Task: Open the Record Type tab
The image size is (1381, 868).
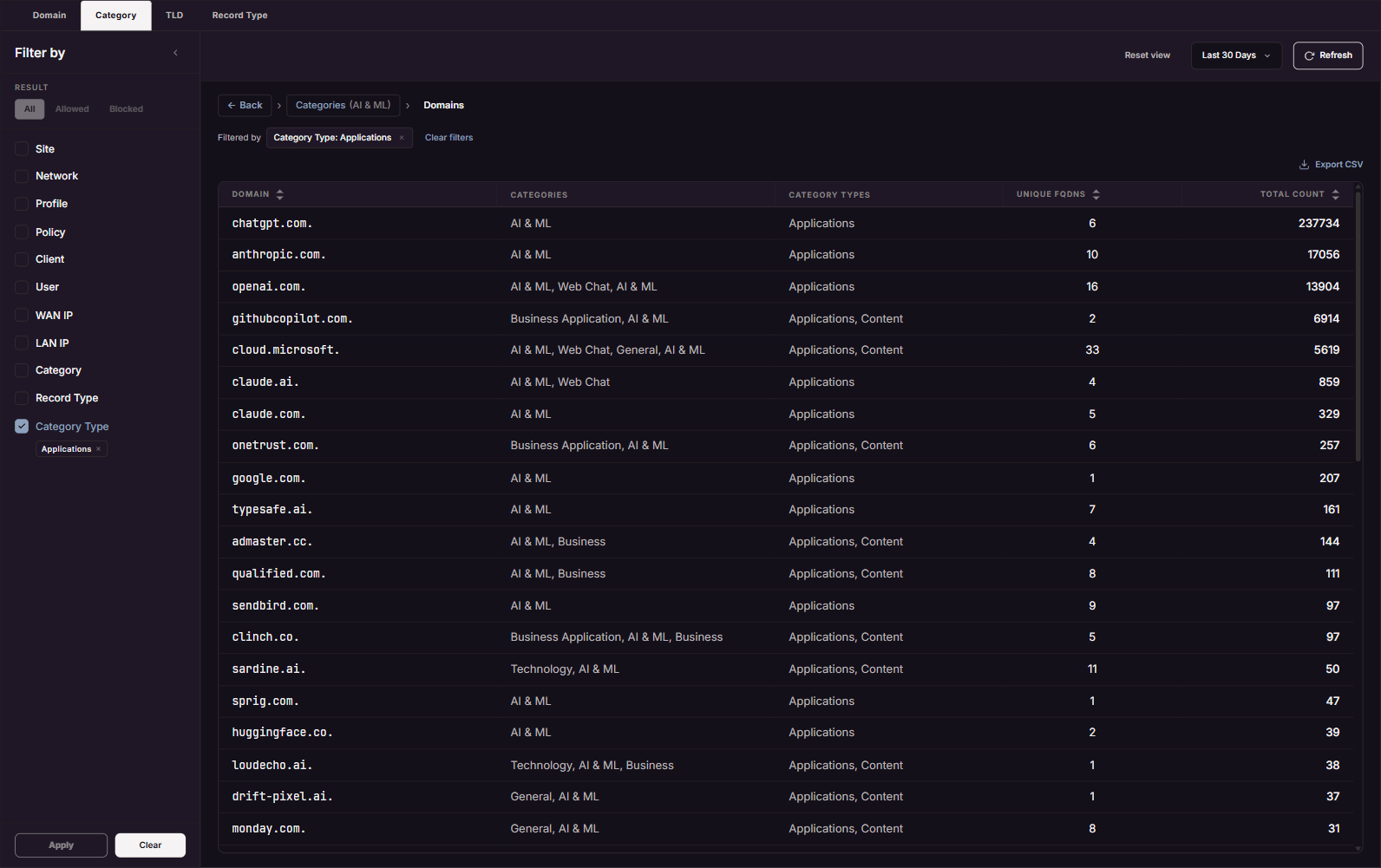Action: pyautogui.click(x=239, y=16)
